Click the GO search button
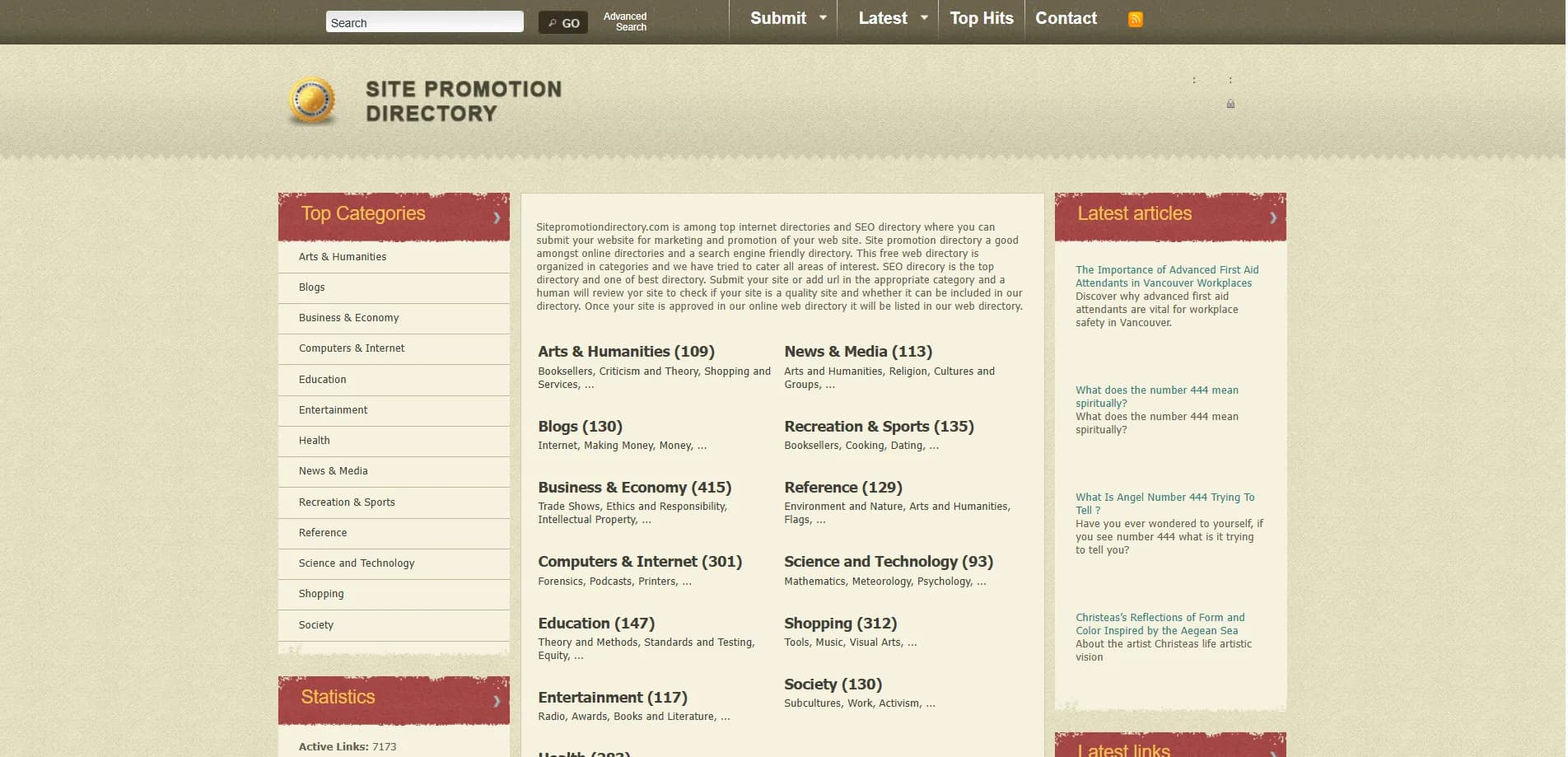Screen dimensions: 1568x757 (x=563, y=23)
